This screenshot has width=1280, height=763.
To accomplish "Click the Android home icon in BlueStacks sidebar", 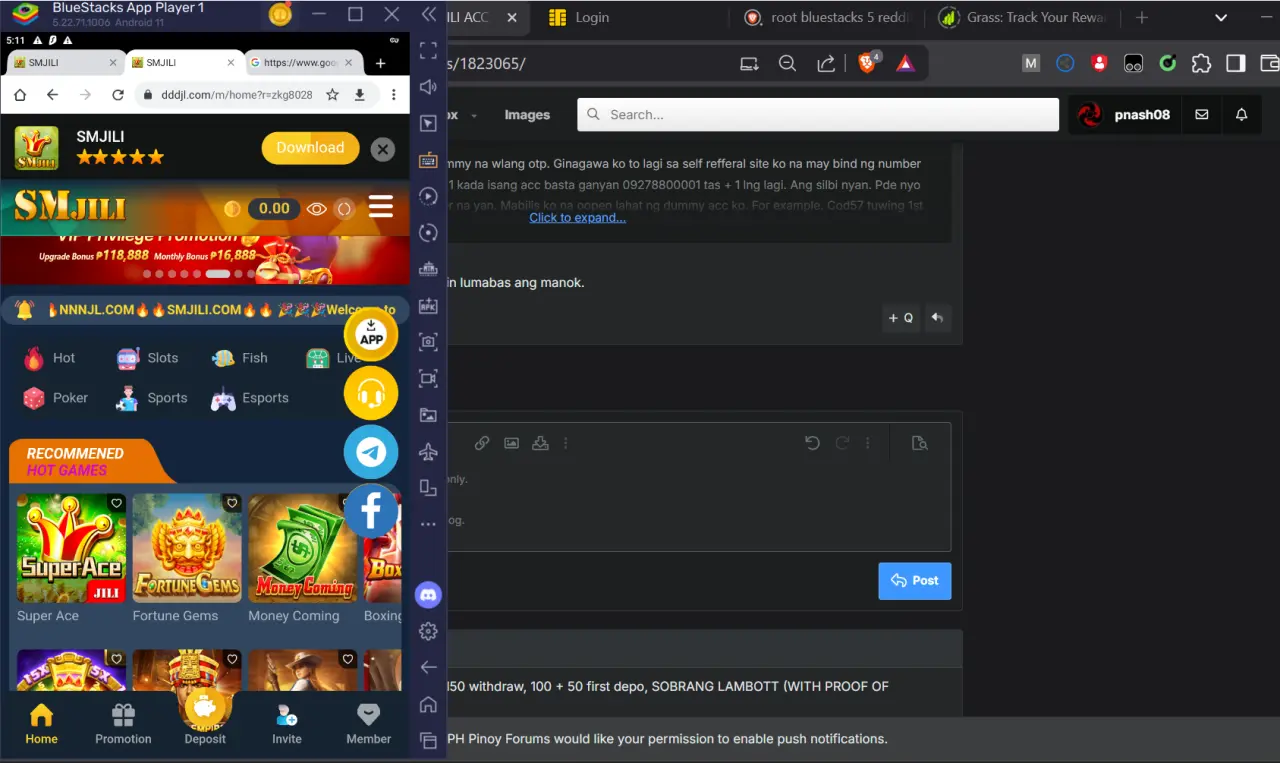I will coord(428,704).
